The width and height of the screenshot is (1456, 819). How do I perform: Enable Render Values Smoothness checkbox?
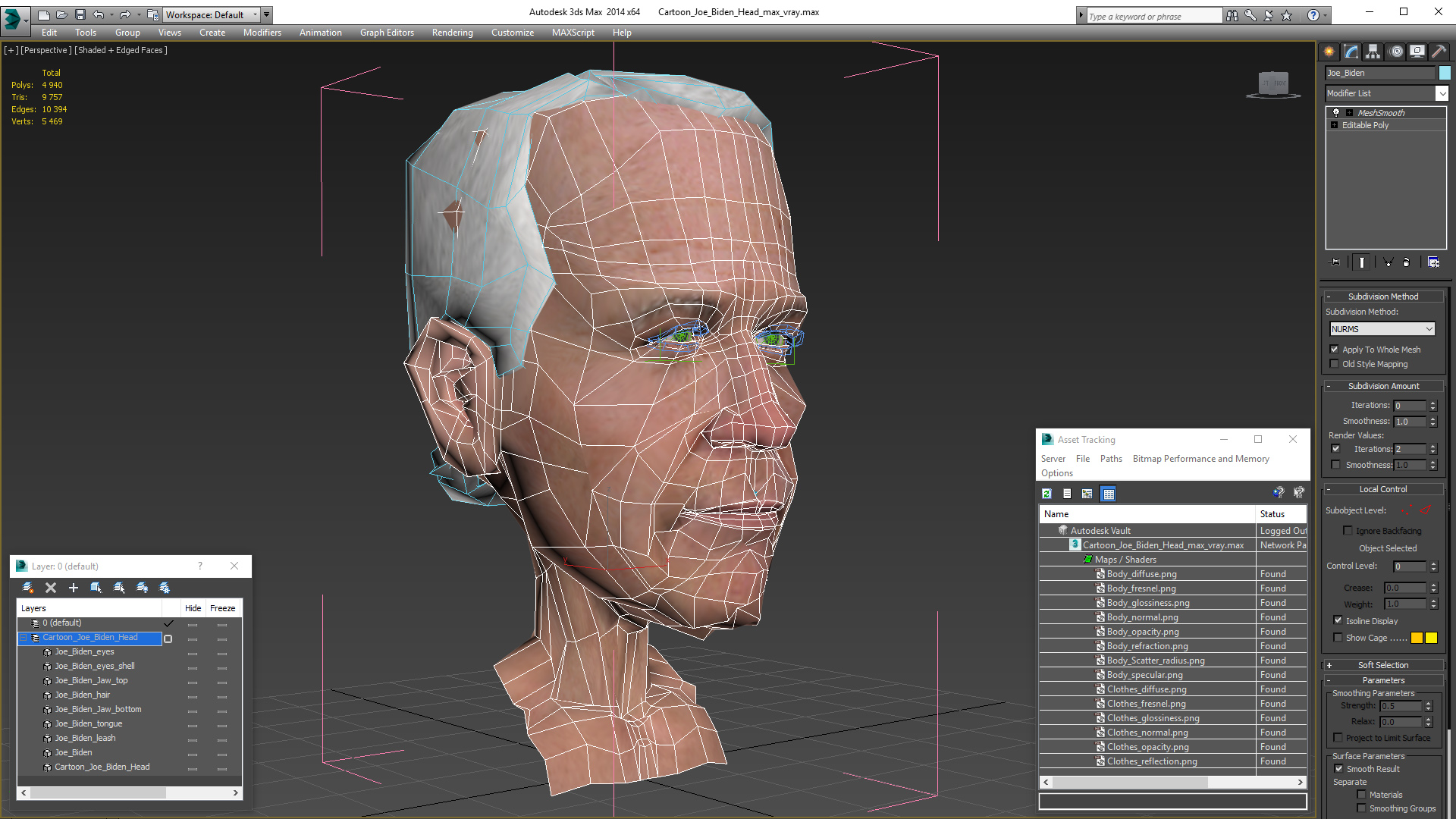1336,465
